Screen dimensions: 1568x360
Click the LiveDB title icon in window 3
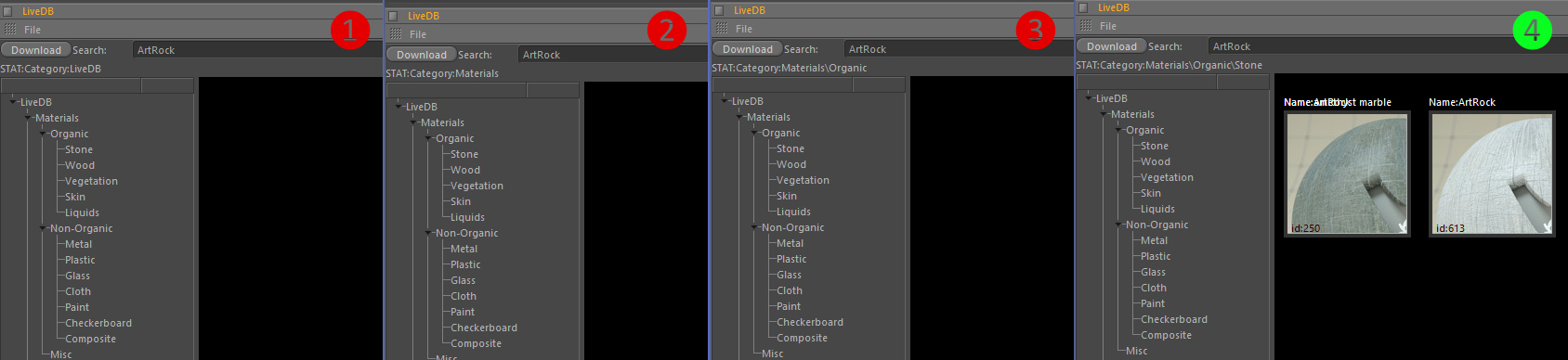click(719, 10)
